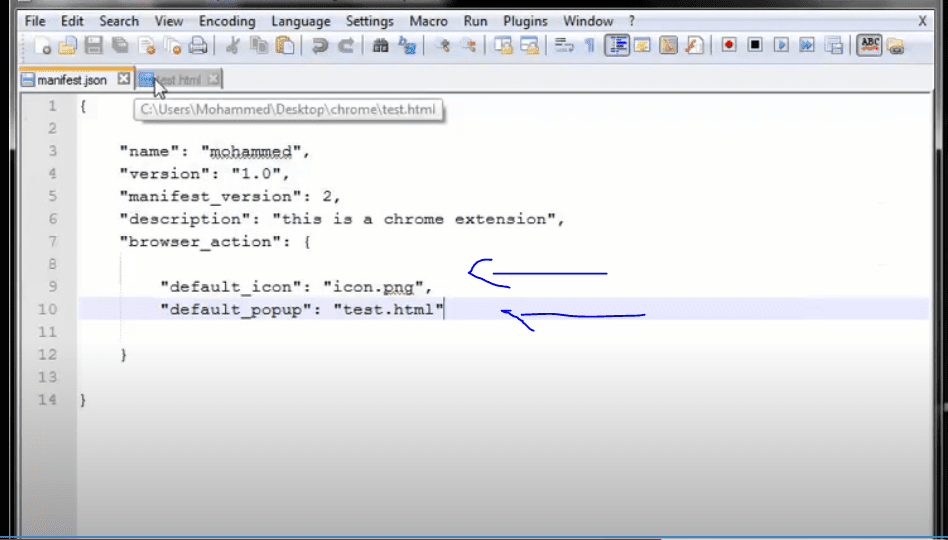Open the Encoding menu
This screenshot has height=540, width=948.
coord(227,21)
